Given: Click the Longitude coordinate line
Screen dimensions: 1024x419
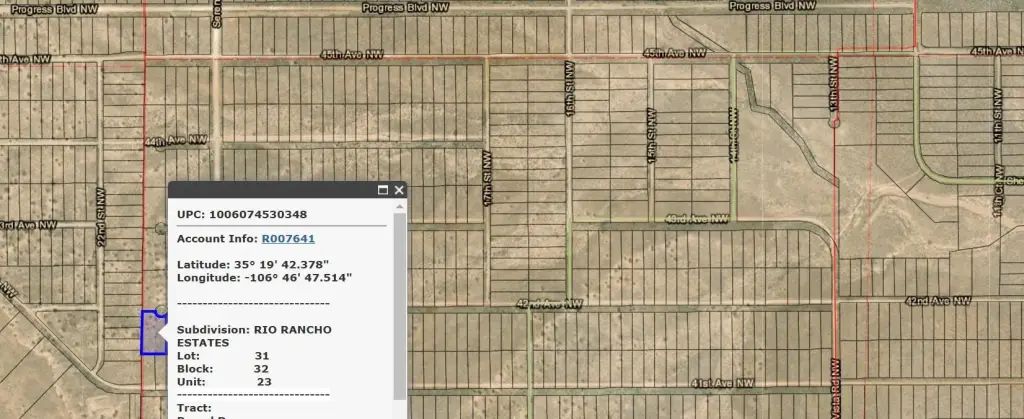Looking at the screenshot, I should pos(264,277).
